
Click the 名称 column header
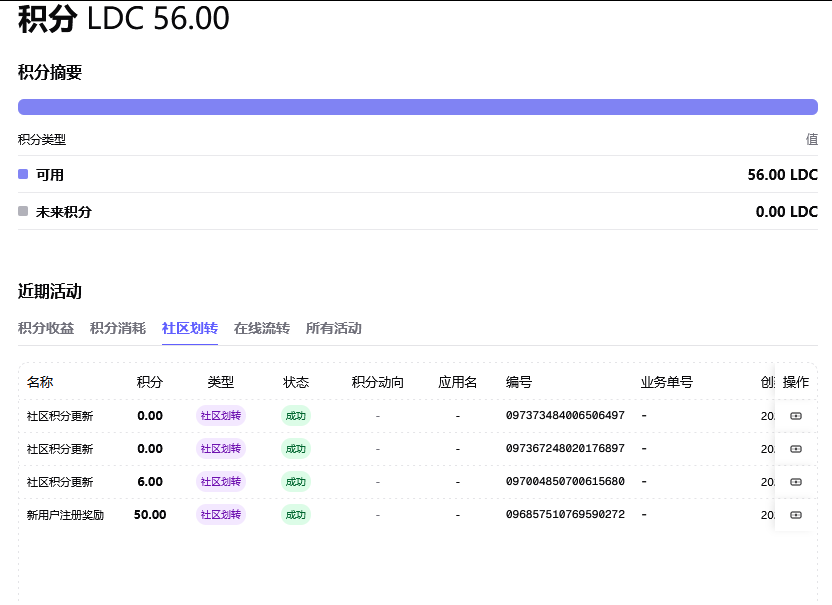point(40,382)
